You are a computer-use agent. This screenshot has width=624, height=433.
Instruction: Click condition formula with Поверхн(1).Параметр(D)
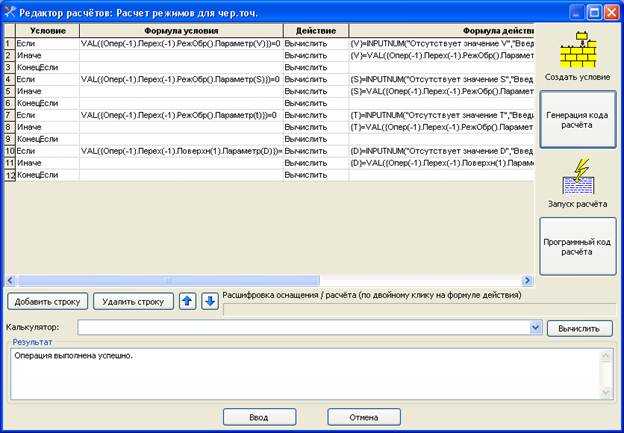(181, 151)
